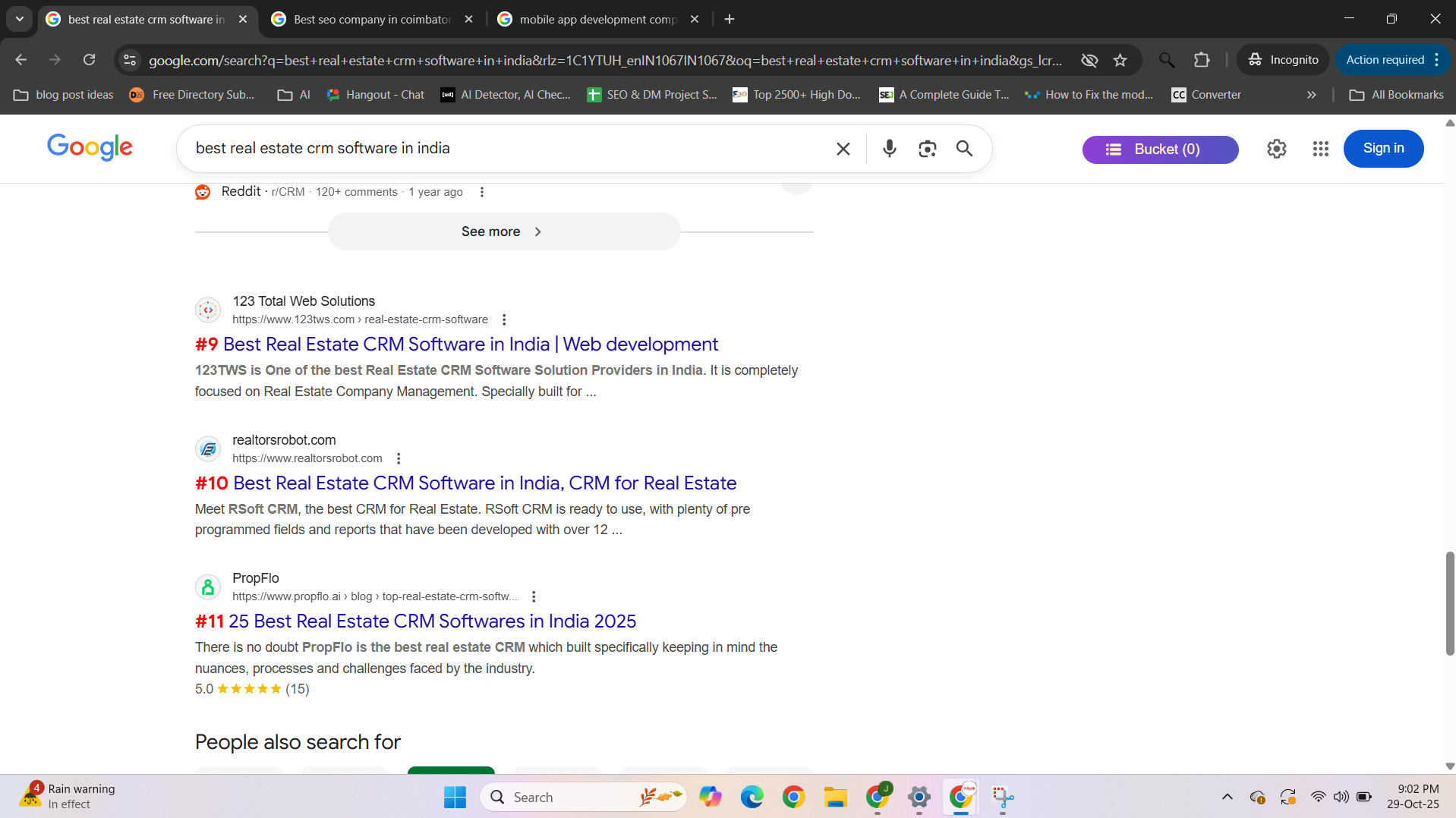Switch to mobile app development tab

(x=597, y=19)
